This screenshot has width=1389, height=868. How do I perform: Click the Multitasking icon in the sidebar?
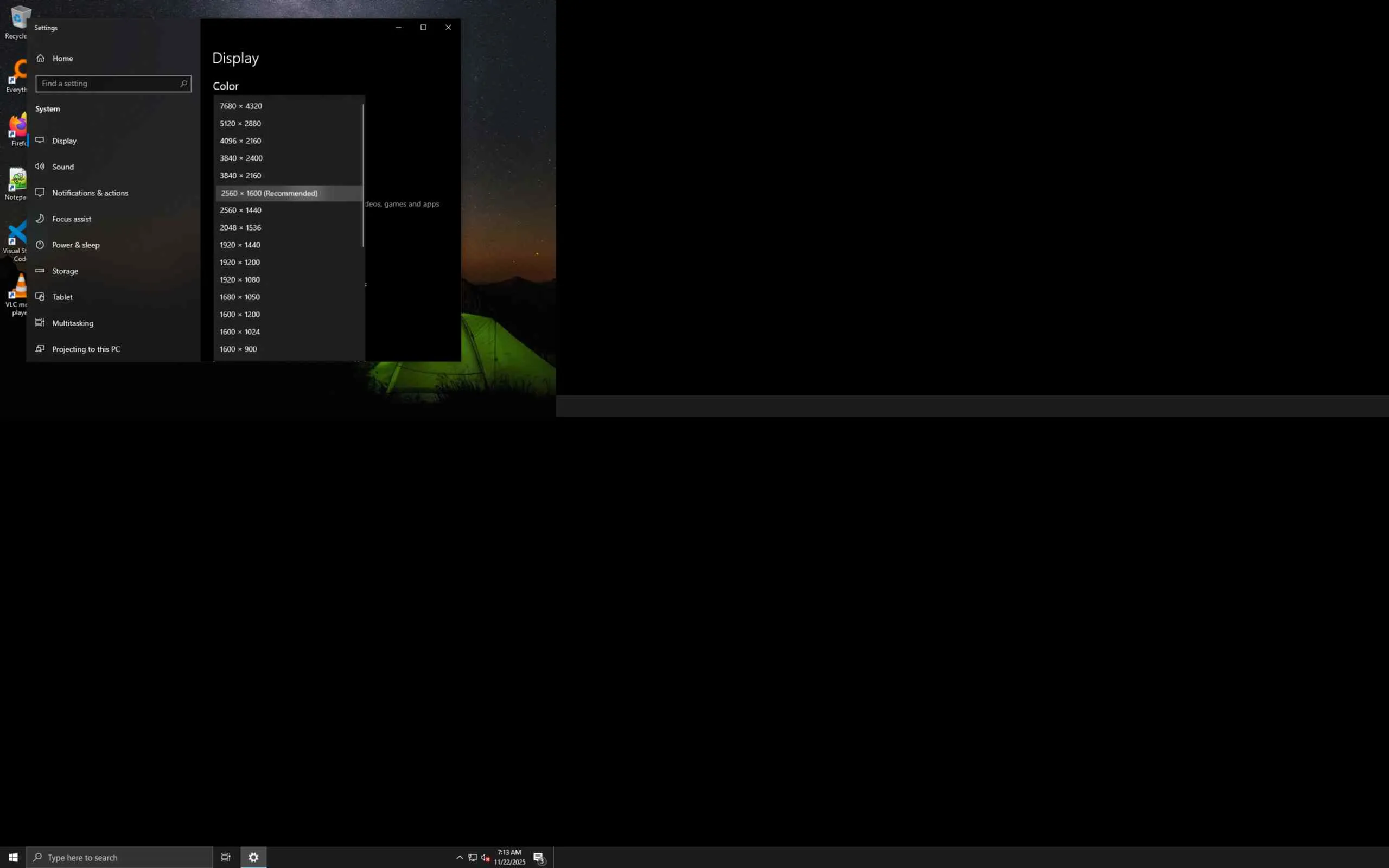click(40, 323)
